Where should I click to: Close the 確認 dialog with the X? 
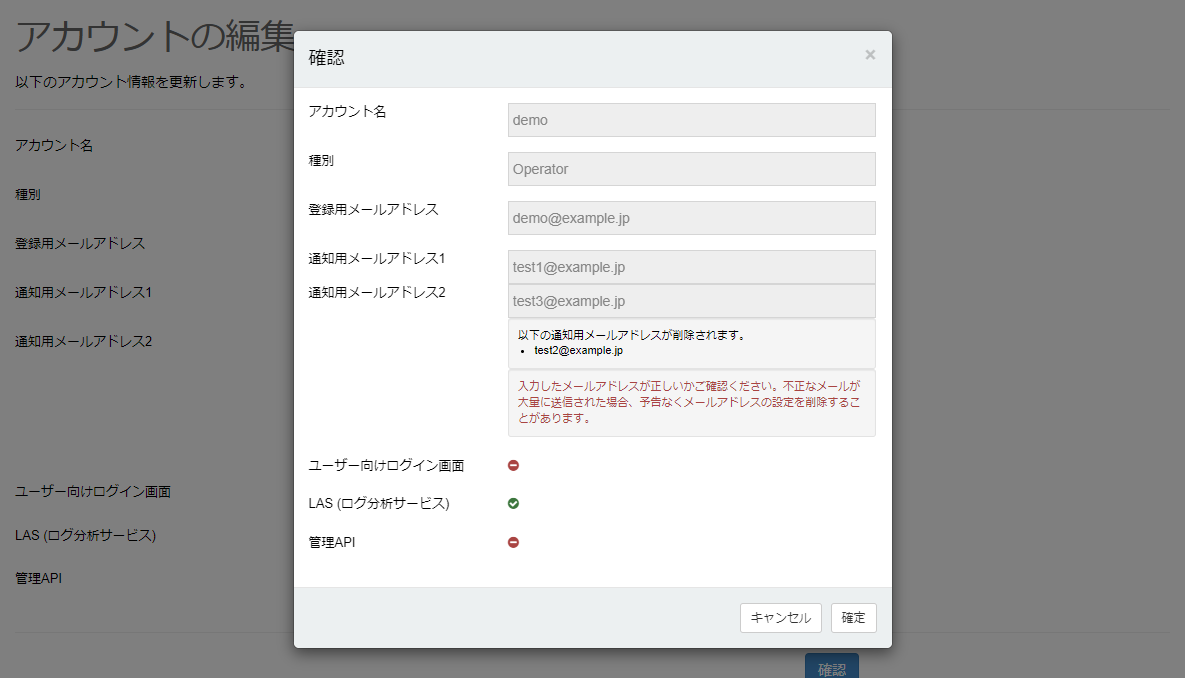(869, 55)
